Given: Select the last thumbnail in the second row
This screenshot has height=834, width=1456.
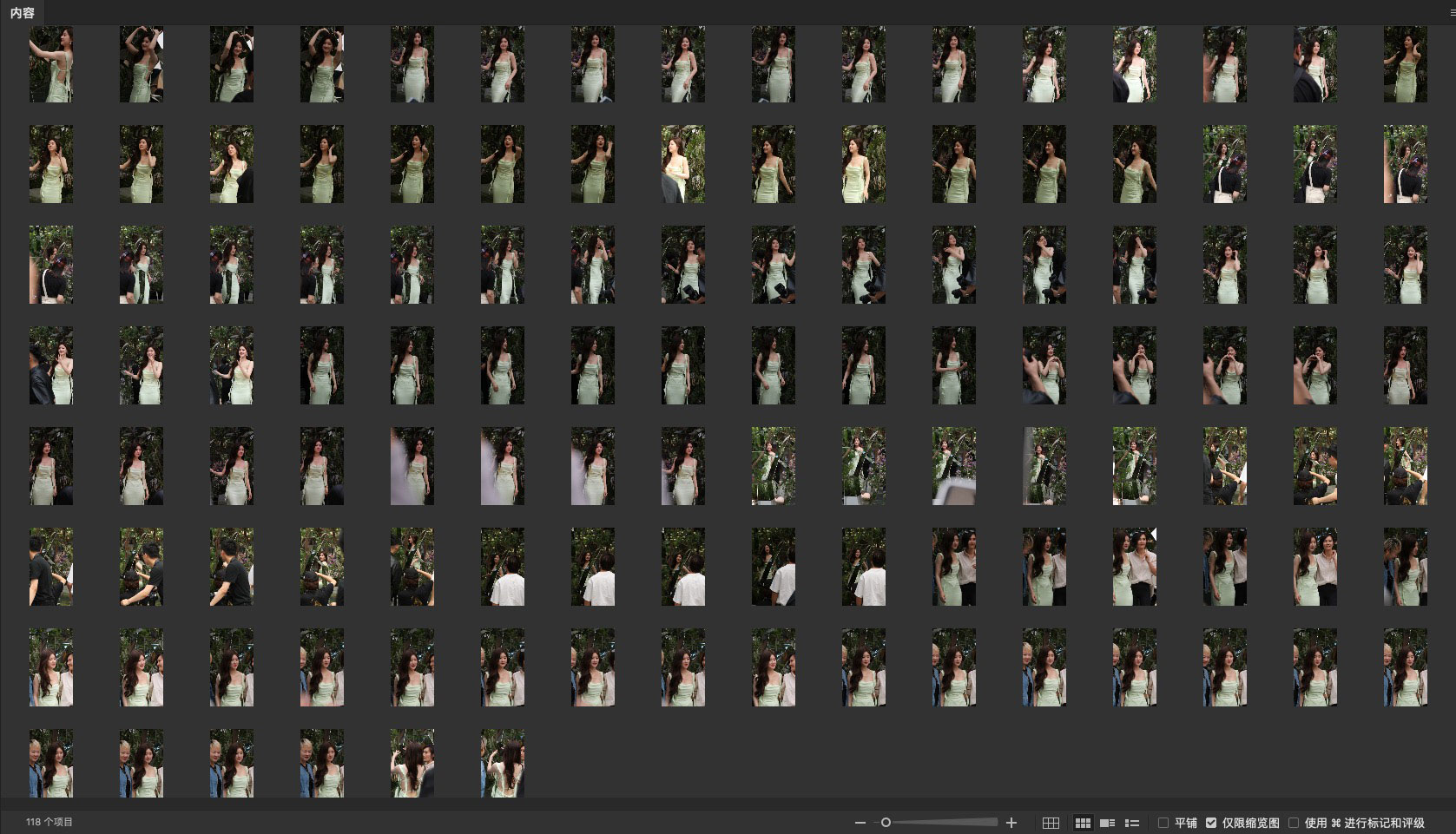Looking at the screenshot, I should 1405,165.
